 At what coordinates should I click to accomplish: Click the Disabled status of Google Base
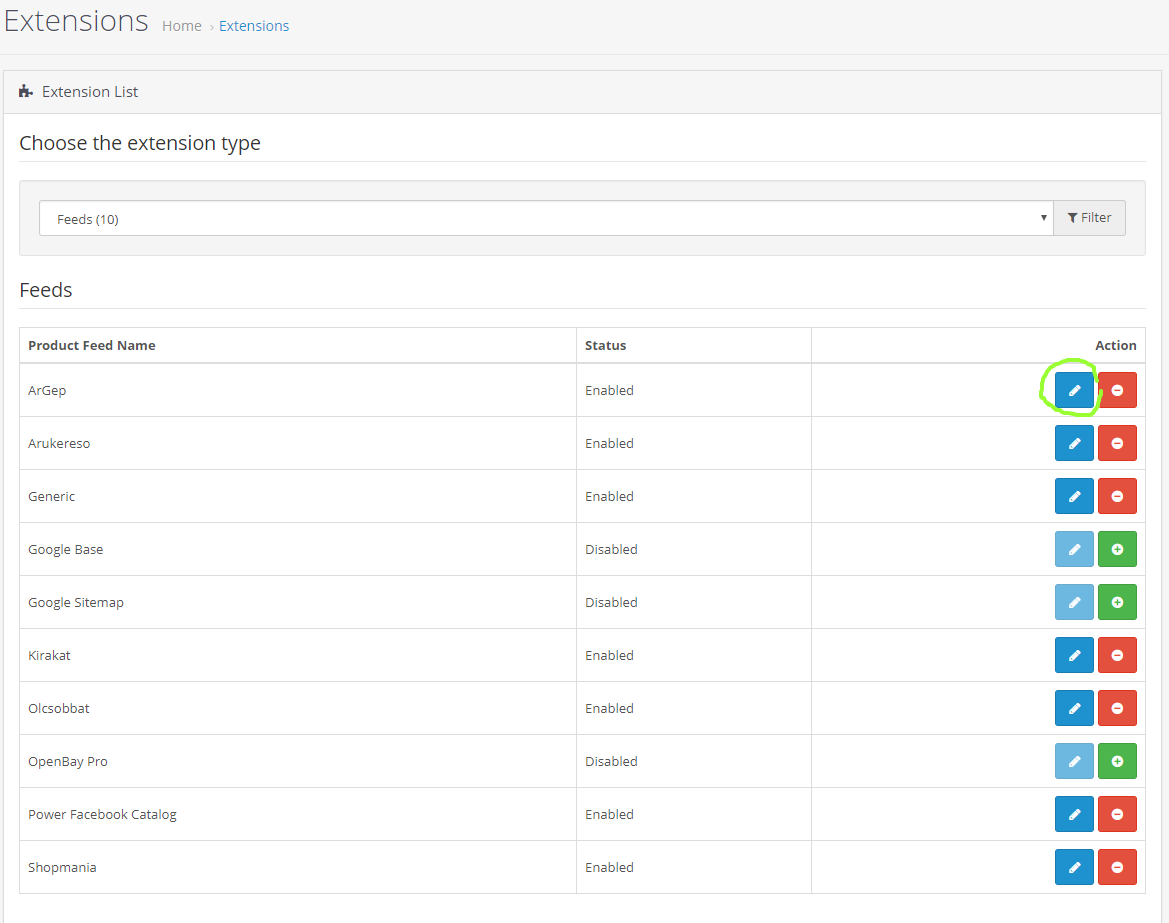pos(611,549)
